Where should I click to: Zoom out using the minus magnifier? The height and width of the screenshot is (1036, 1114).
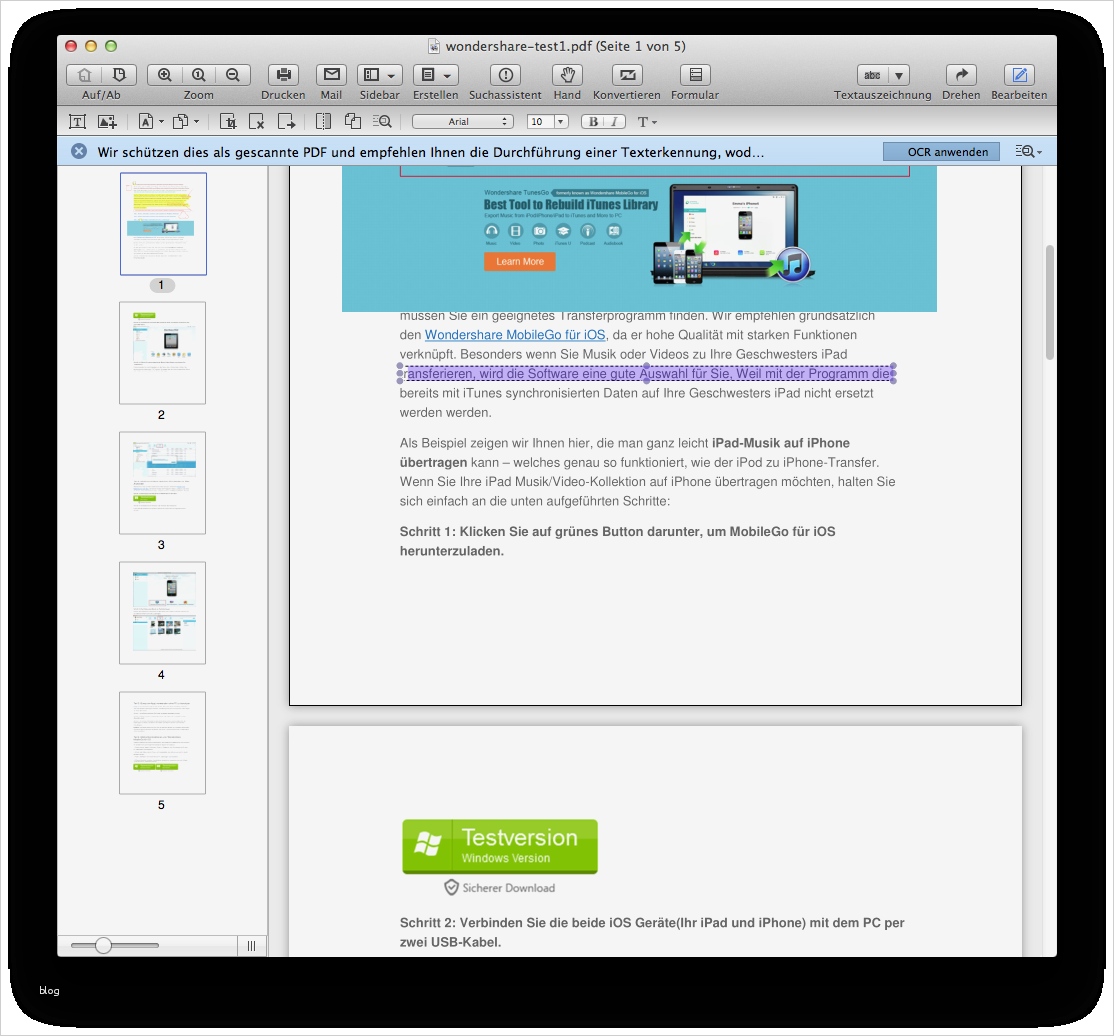click(232, 75)
